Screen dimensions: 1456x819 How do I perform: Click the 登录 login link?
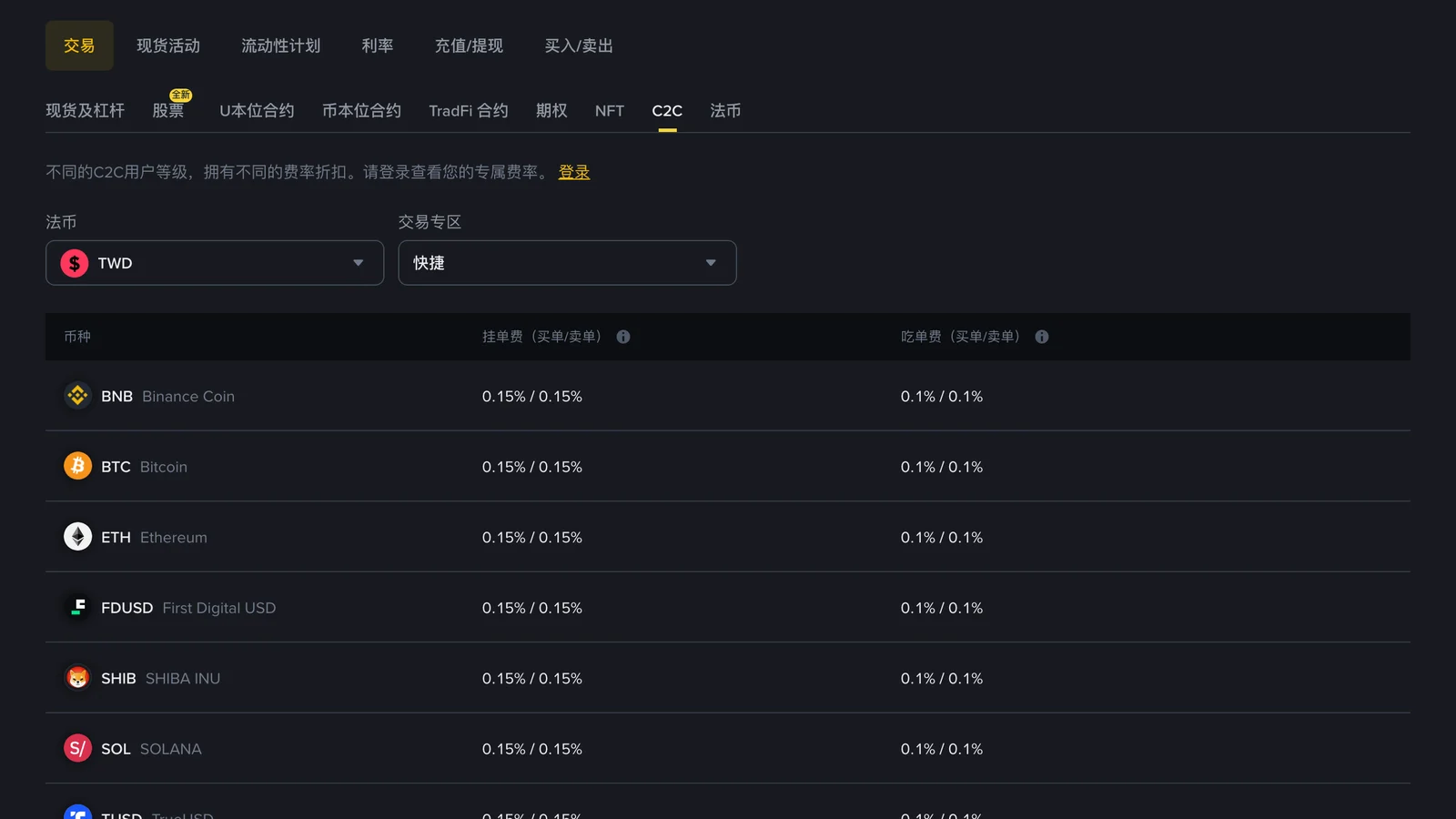point(574,172)
